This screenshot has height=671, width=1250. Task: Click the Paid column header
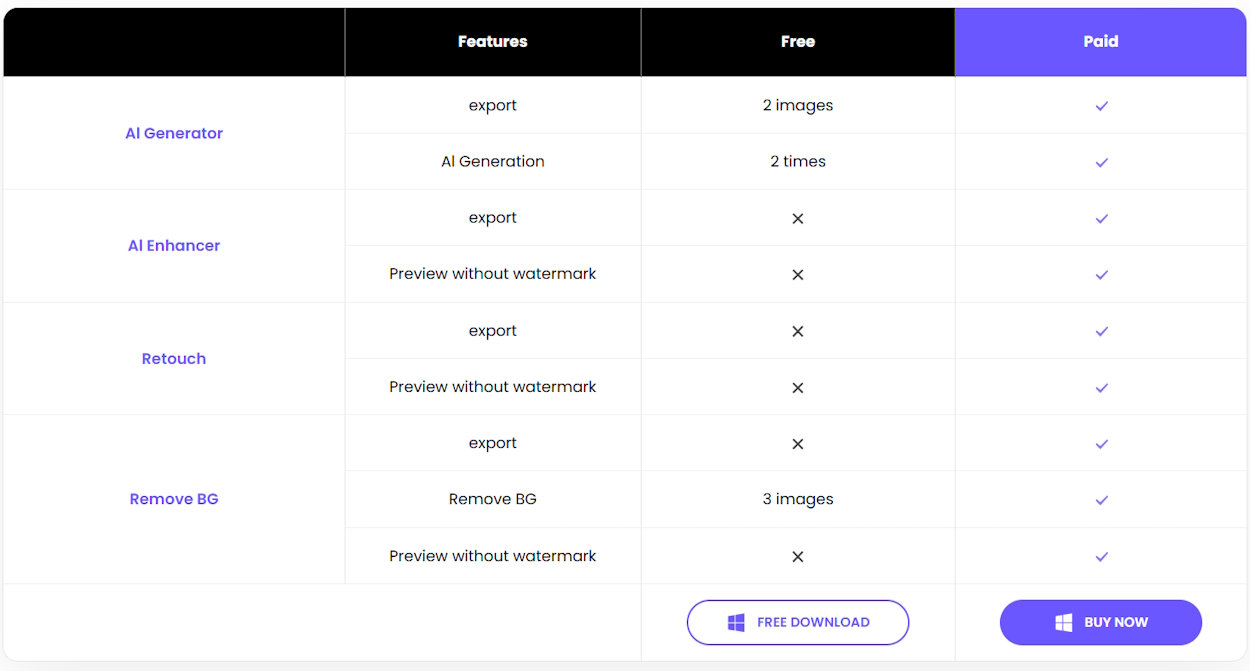coord(1101,41)
